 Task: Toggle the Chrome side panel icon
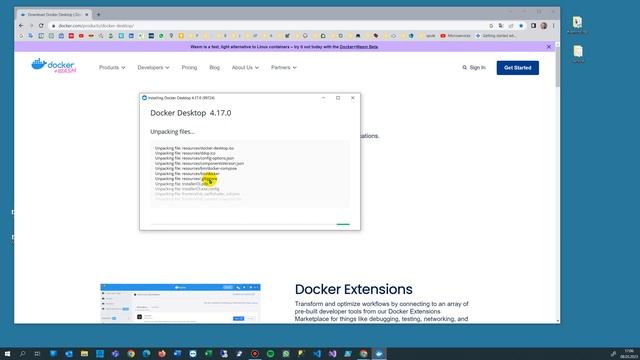pyautogui.click(x=533, y=25)
